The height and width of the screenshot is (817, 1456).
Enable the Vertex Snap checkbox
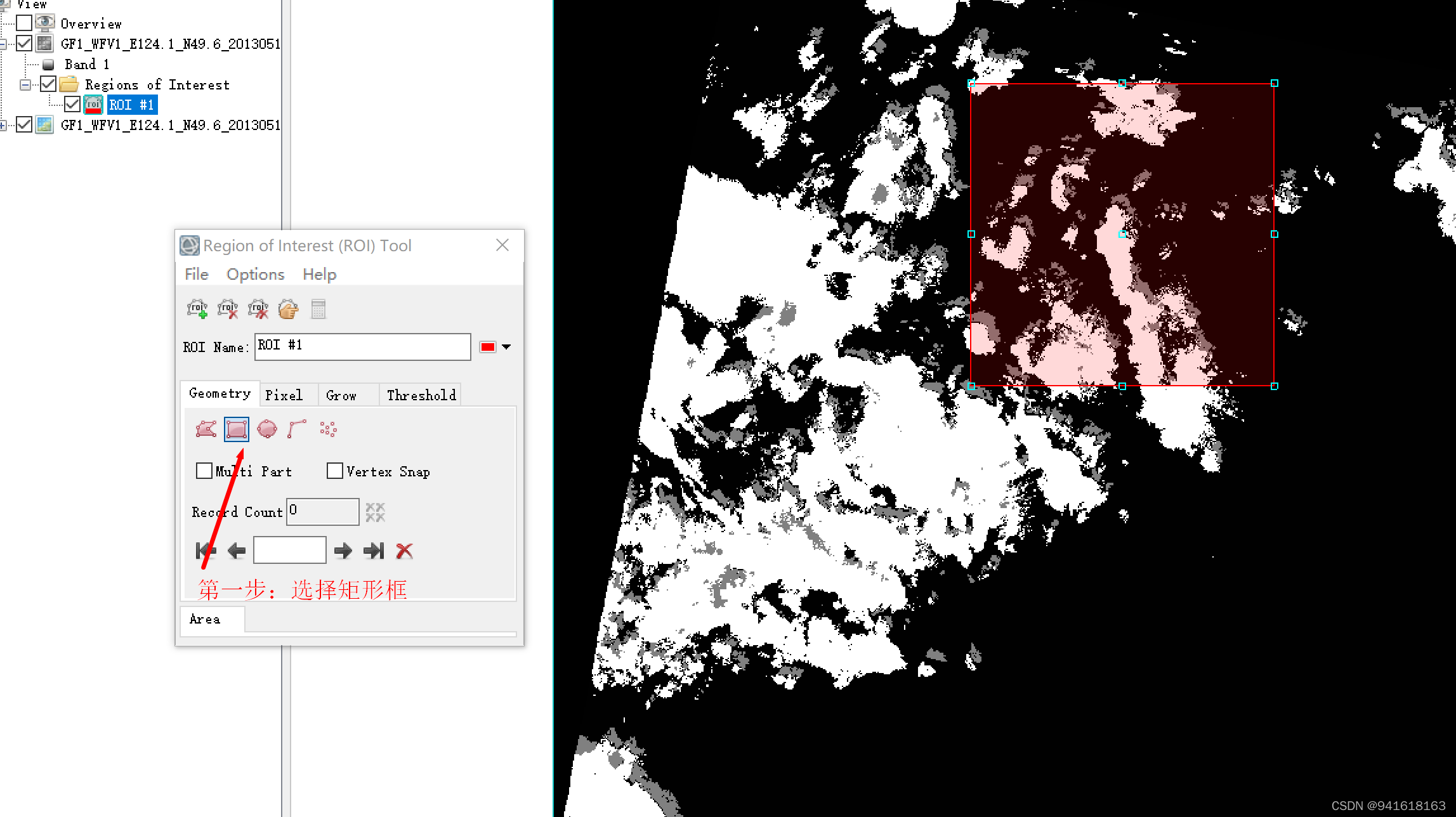point(335,471)
